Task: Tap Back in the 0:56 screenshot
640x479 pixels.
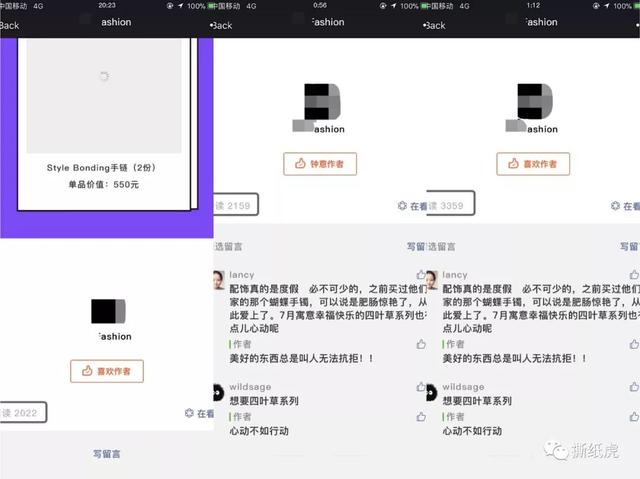Action: pos(221,25)
